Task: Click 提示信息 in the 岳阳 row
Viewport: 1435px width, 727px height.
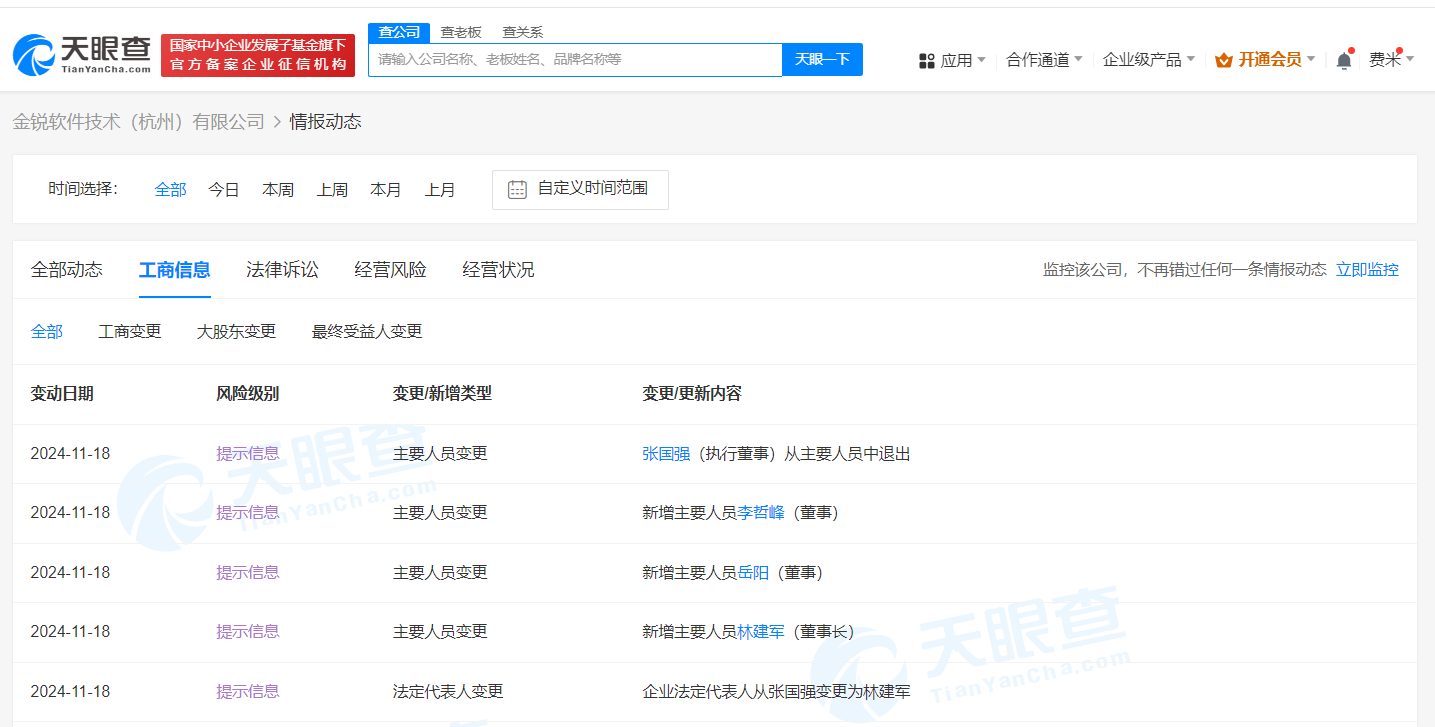Action: point(248,573)
